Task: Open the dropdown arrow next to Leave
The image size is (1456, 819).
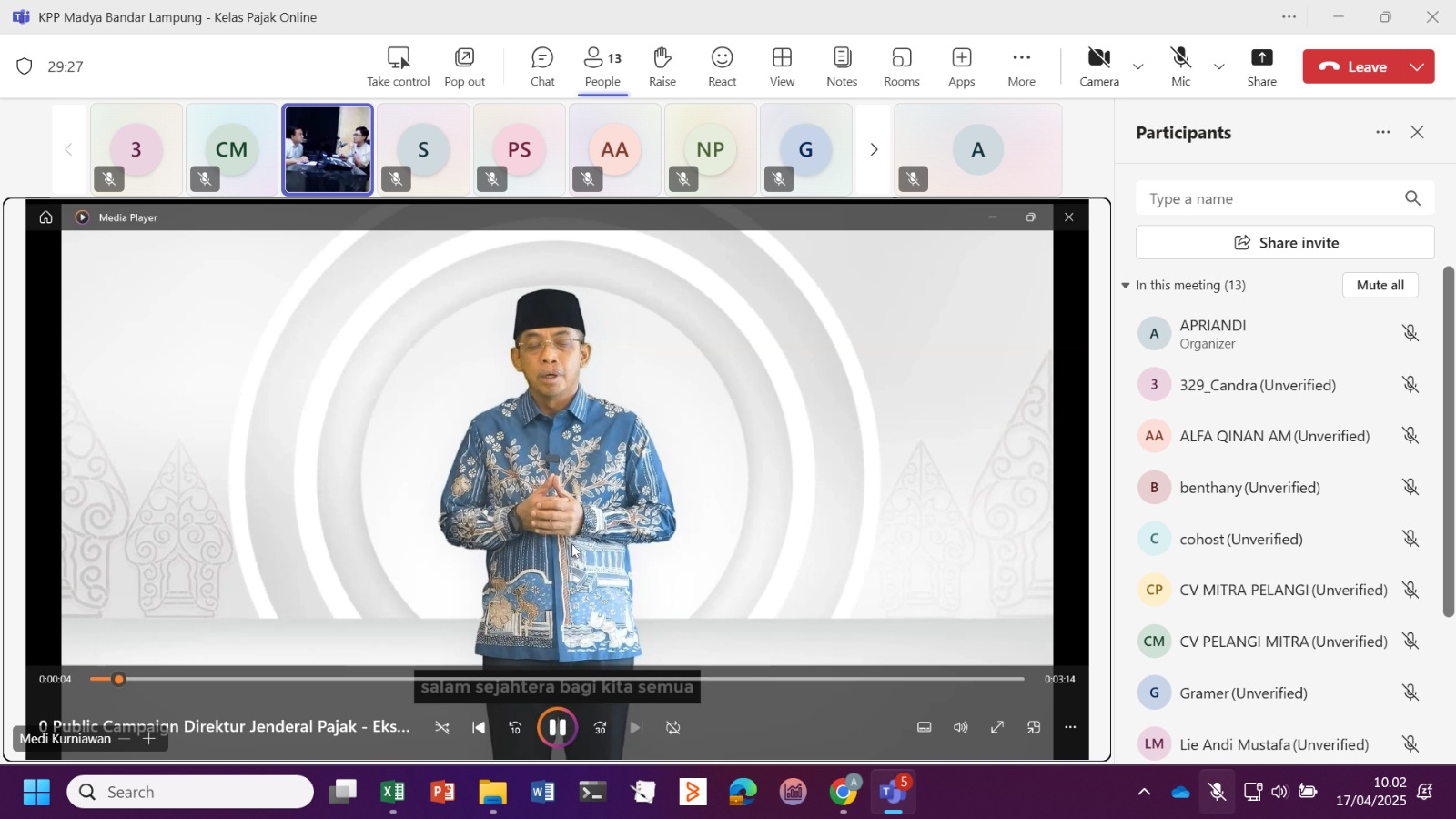Action: coord(1417,66)
